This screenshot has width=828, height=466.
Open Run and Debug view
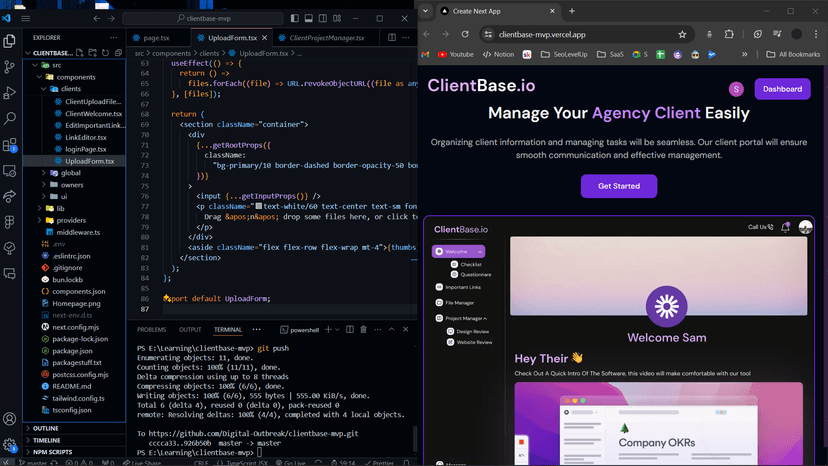point(10,93)
